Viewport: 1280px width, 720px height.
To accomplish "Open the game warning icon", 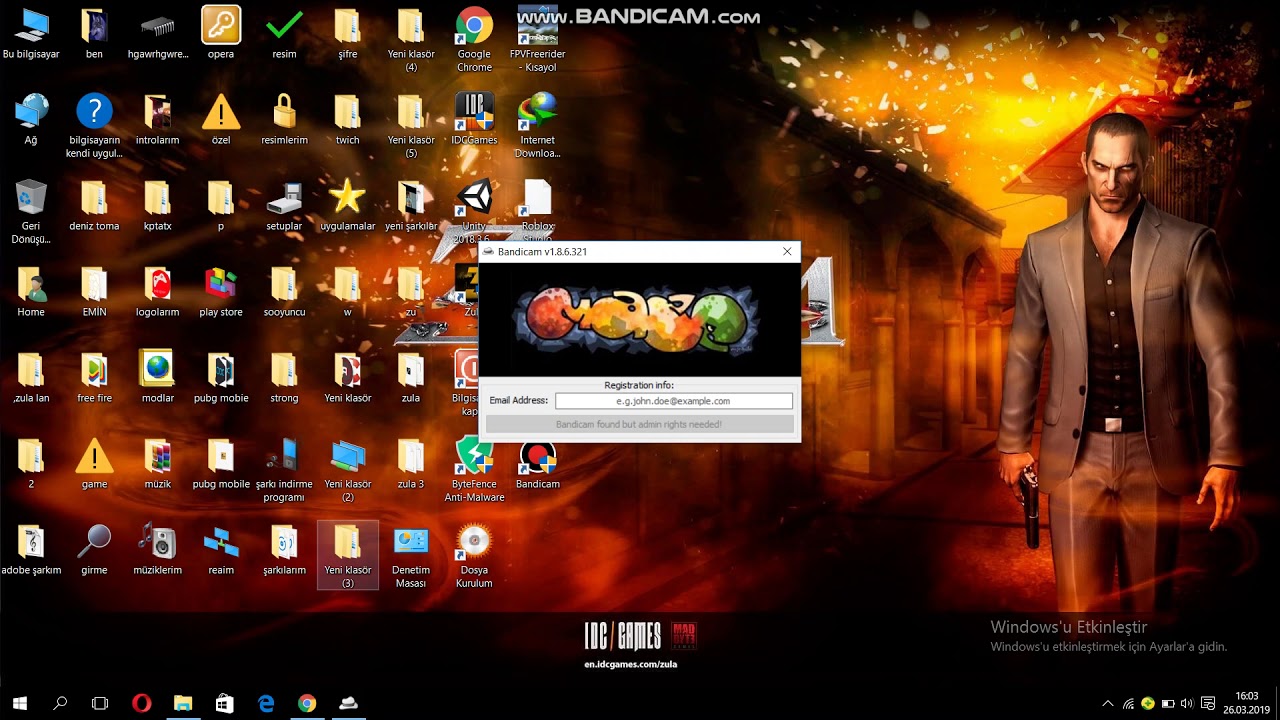I will [x=94, y=456].
